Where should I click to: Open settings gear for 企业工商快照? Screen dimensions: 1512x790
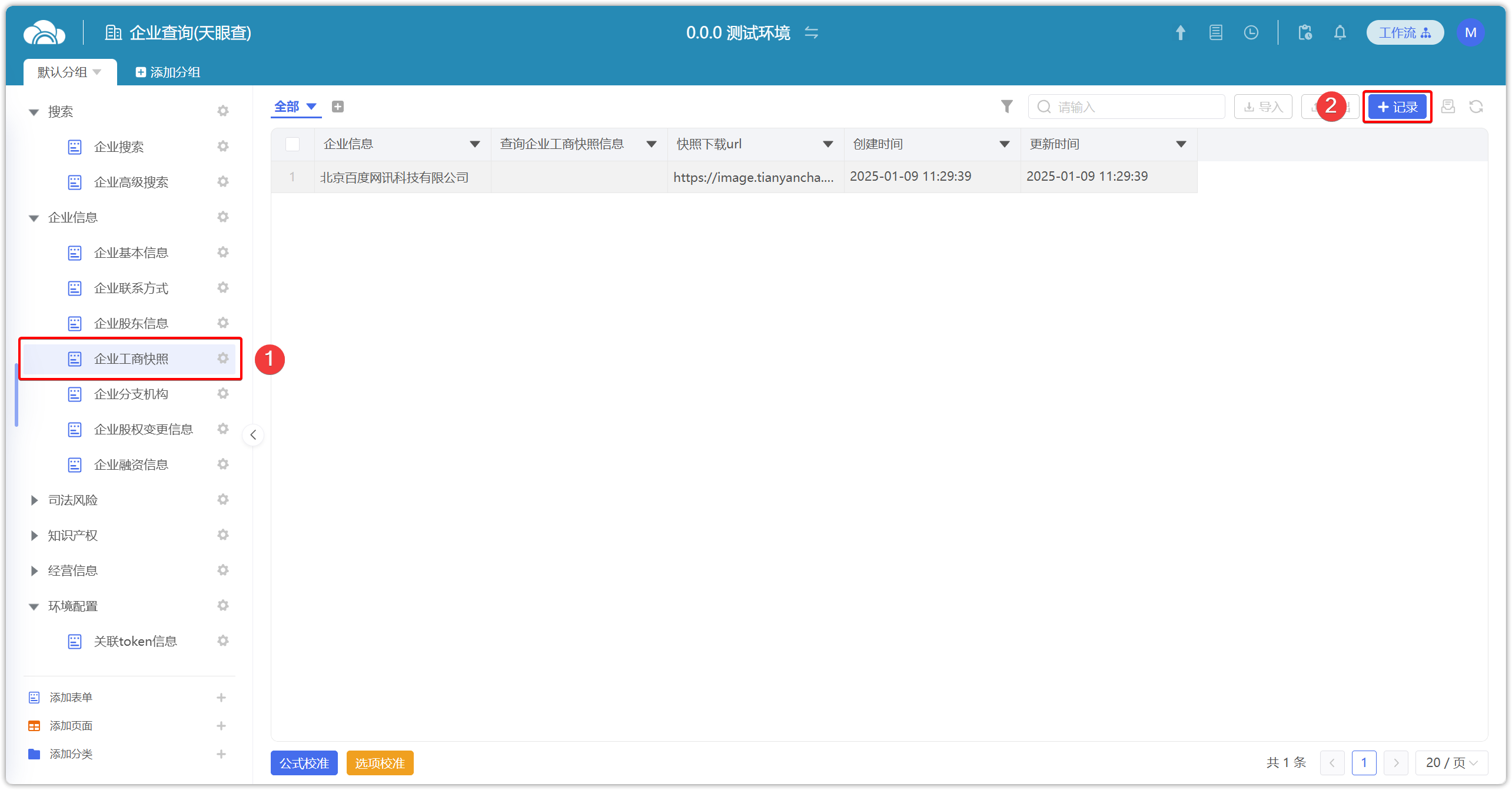coord(222,358)
